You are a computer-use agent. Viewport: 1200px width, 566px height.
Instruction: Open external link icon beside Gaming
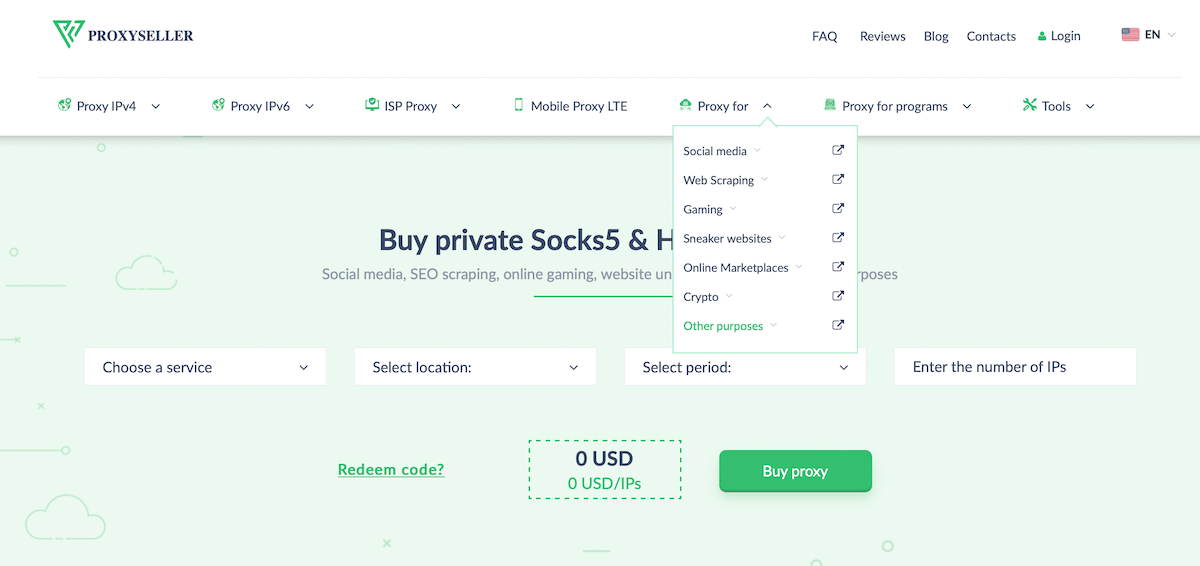[838, 209]
